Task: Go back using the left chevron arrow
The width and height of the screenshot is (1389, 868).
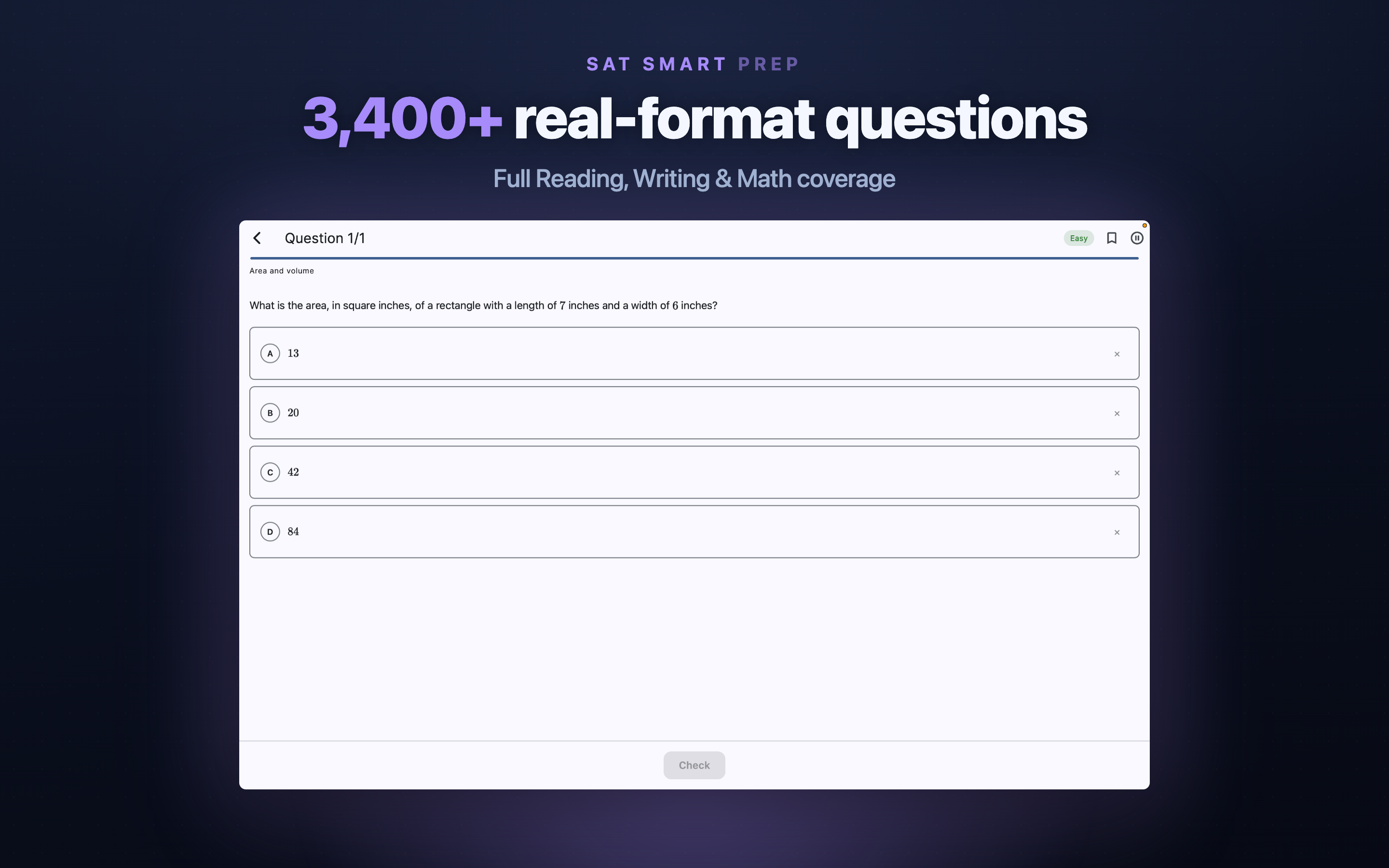Action: coord(257,238)
